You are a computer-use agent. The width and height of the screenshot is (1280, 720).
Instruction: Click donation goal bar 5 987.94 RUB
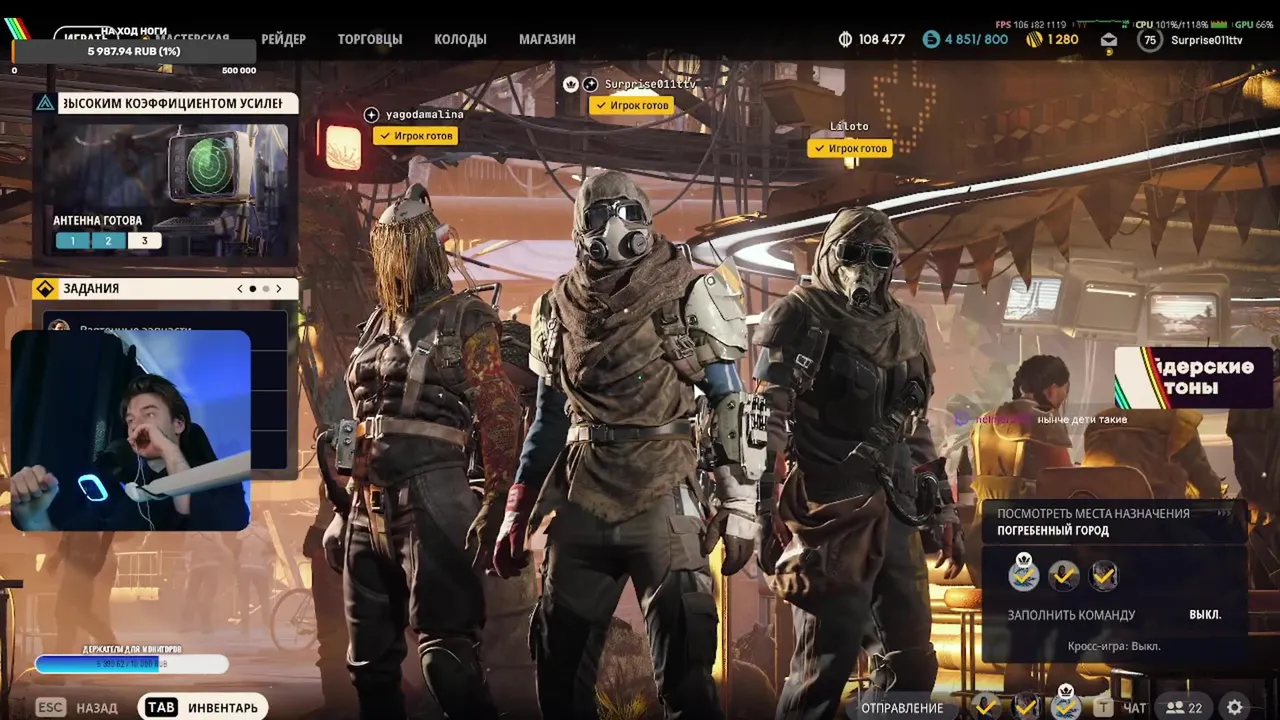click(x=134, y=51)
